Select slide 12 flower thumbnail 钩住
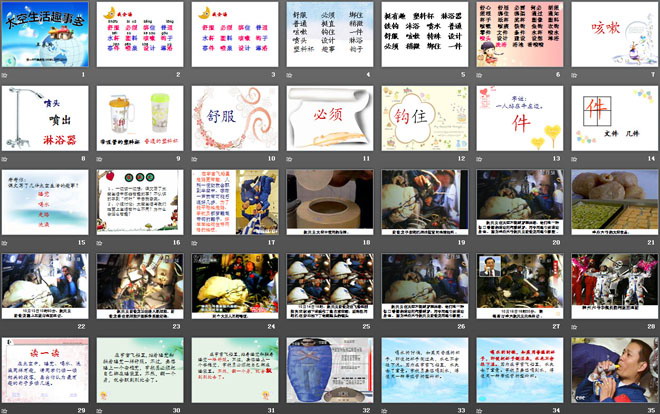The width and height of the screenshot is (660, 414). [x=425, y=118]
